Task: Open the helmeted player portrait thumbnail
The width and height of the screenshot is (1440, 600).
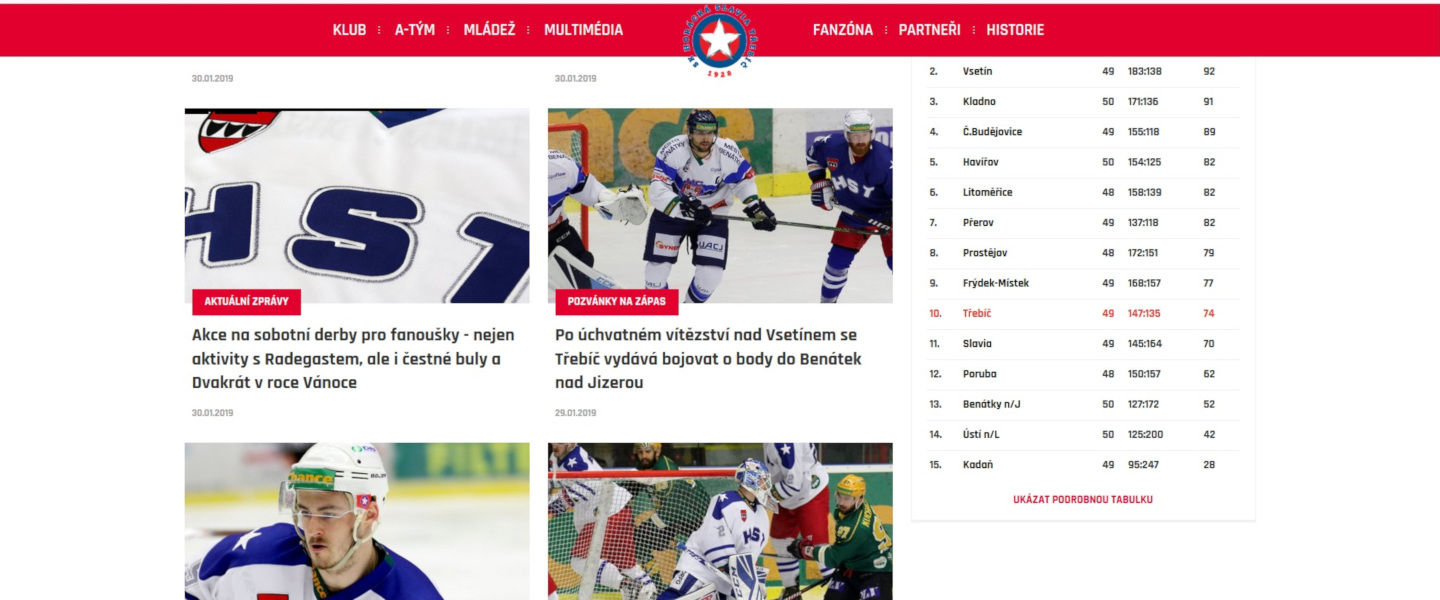Action: click(357, 521)
